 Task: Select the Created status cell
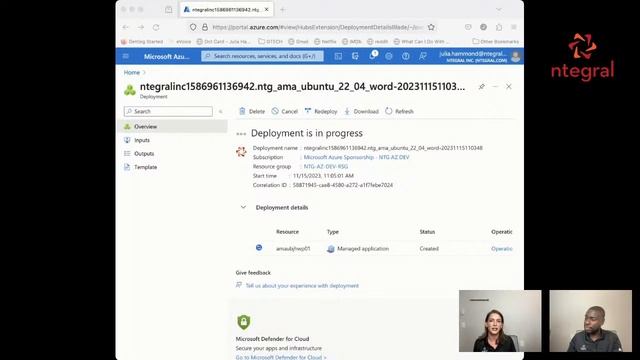click(429, 249)
